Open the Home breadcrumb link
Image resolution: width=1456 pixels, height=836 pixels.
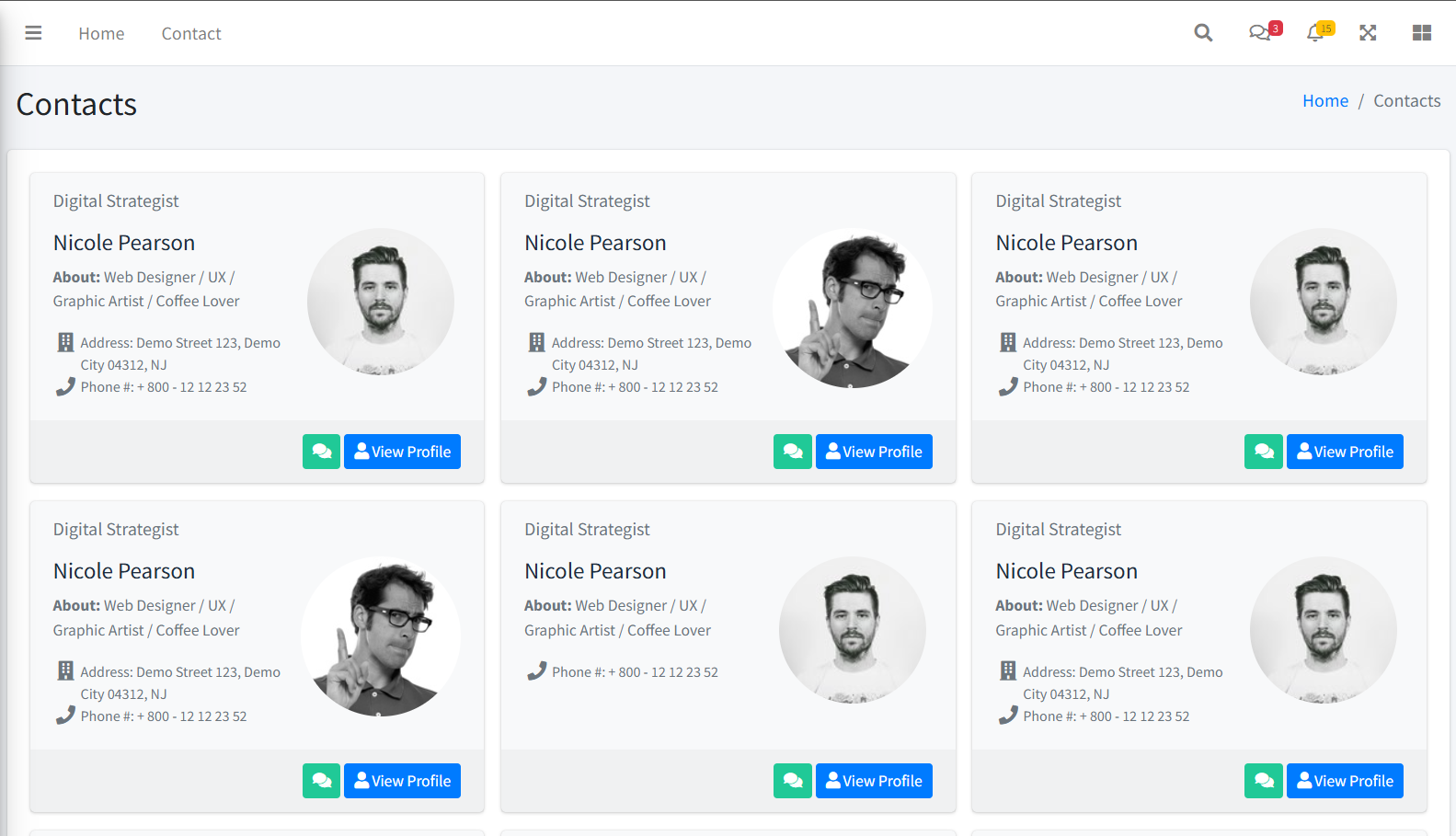pos(1325,100)
